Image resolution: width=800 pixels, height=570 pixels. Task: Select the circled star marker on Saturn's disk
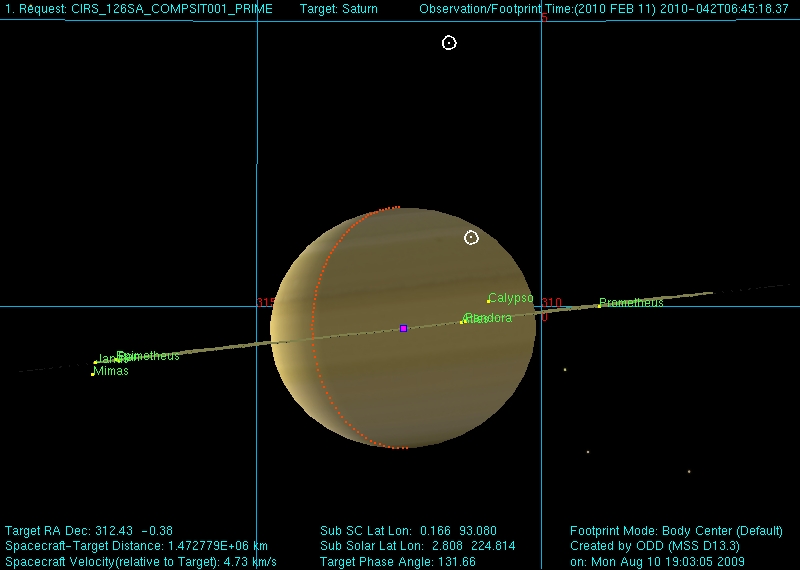tap(471, 237)
